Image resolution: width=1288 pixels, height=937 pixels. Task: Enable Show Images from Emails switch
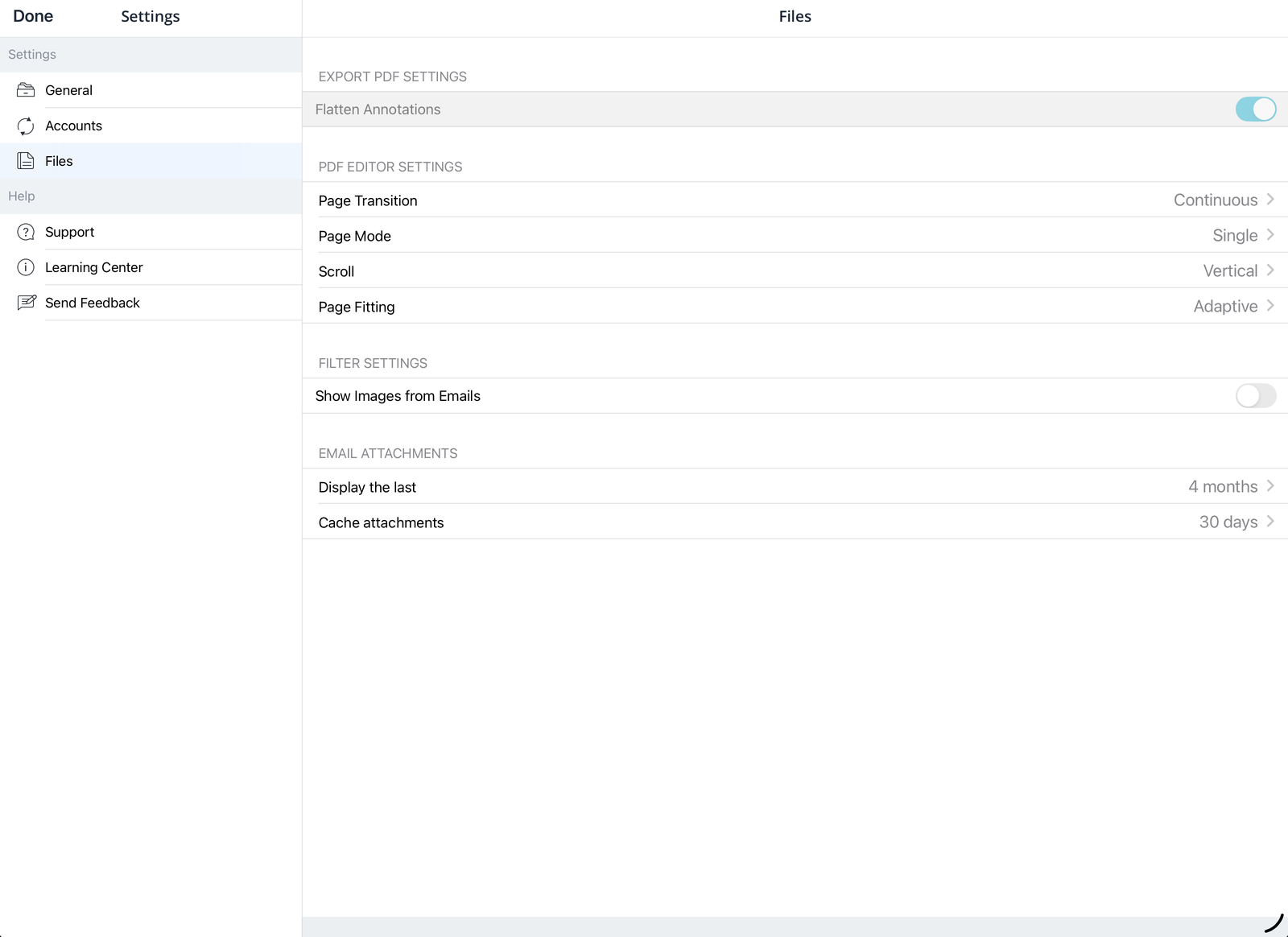1256,396
